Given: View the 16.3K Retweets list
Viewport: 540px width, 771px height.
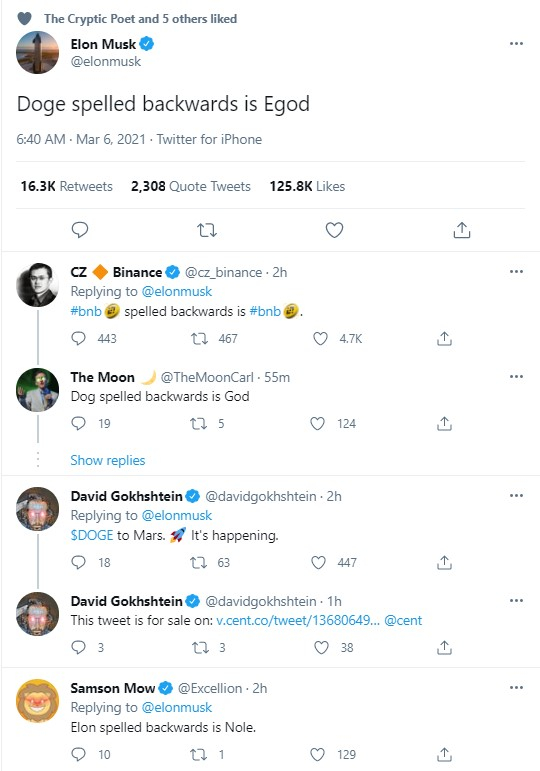Looking at the screenshot, I should click(x=66, y=186).
